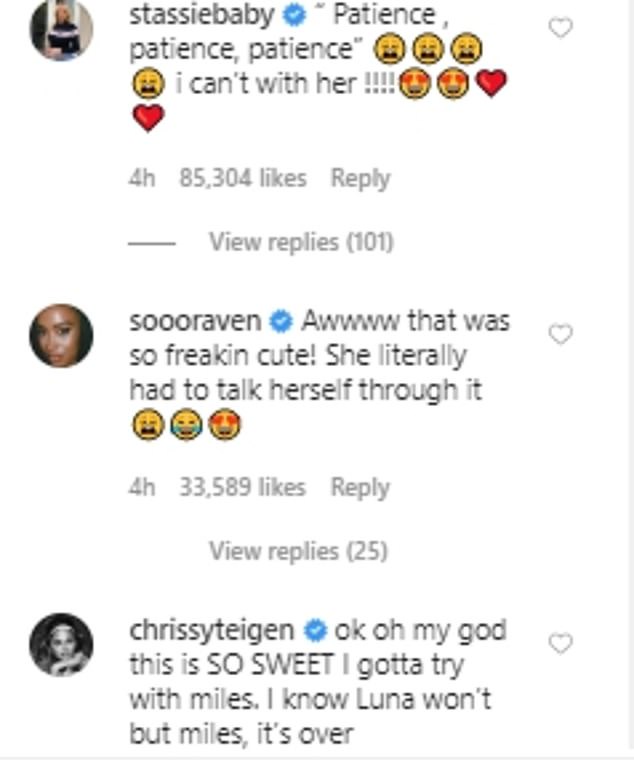View the 85,304 likes list
634x765 pixels.
(242, 179)
